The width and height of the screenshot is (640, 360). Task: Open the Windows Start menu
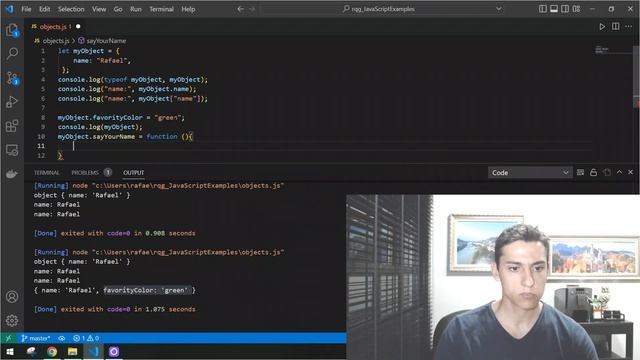pyautogui.click(x=10, y=351)
